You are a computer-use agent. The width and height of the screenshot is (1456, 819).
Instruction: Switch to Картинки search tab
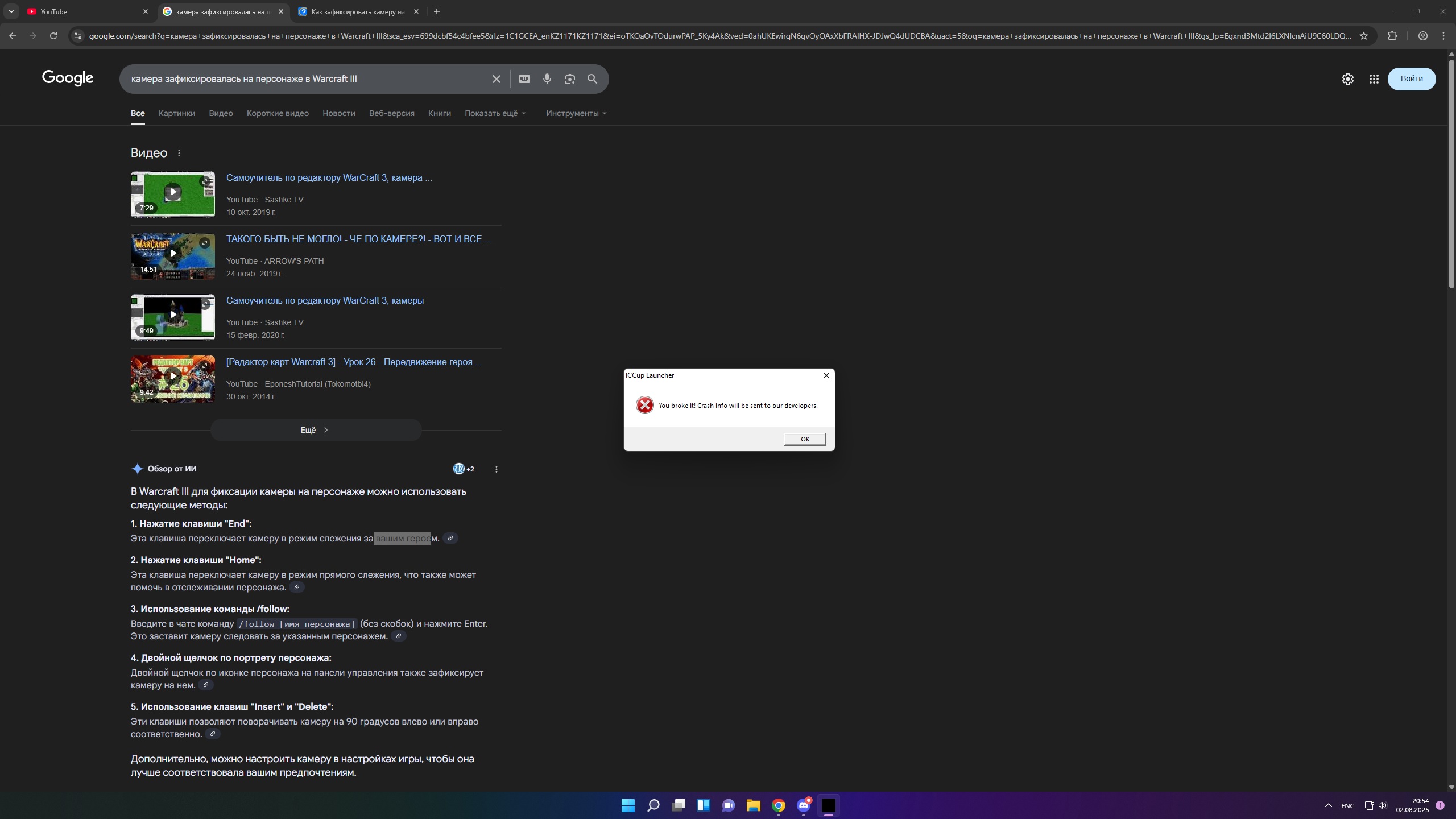177,113
